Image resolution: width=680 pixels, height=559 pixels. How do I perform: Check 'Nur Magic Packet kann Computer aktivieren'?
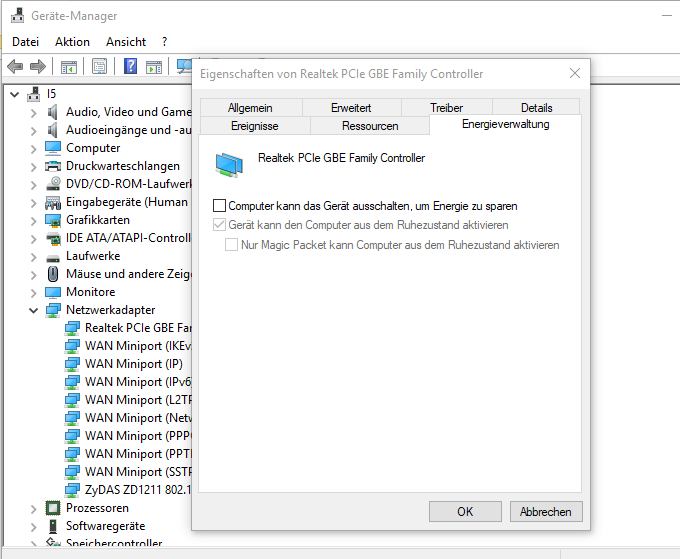pyautogui.click(x=231, y=245)
